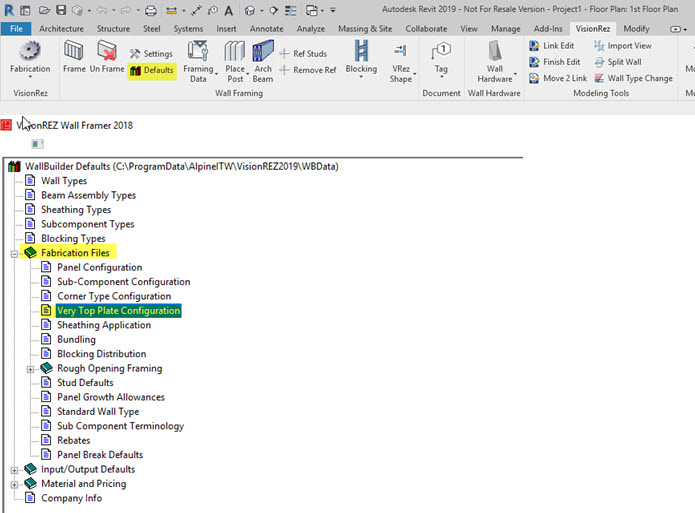This screenshot has width=695, height=513.
Task: Collapse the Fabrication Files tree node
Action: coord(15,254)
